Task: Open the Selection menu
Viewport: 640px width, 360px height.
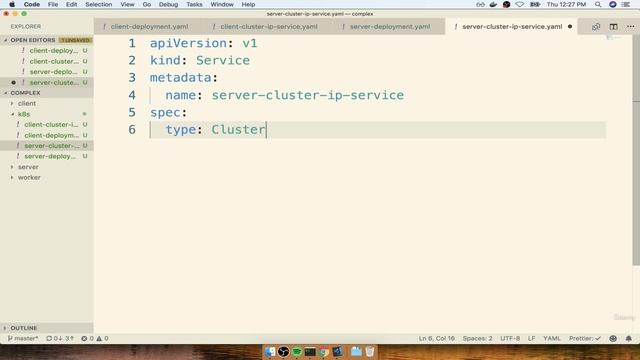Action: tap(98, 4)
